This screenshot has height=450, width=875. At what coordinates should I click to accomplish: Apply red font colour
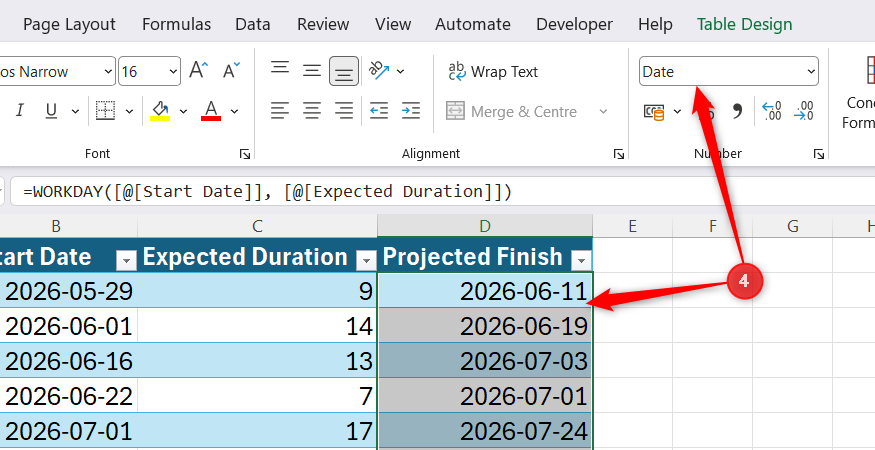point(211,111)
